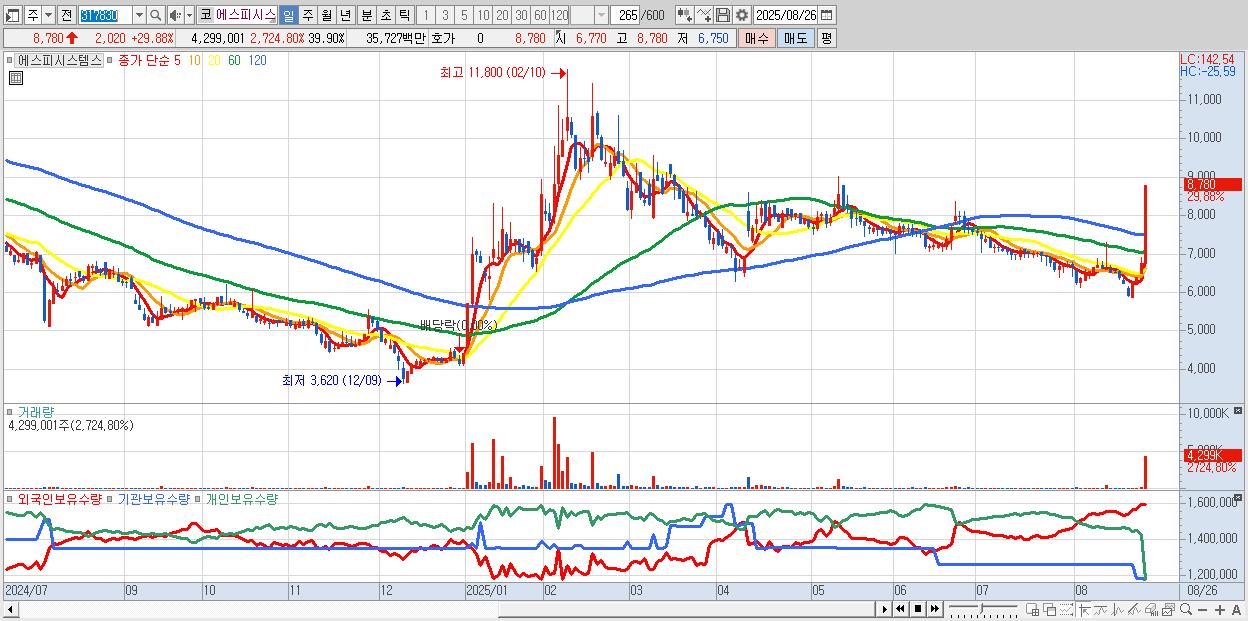Open the stock code history dropdown

tap(139, 16)
